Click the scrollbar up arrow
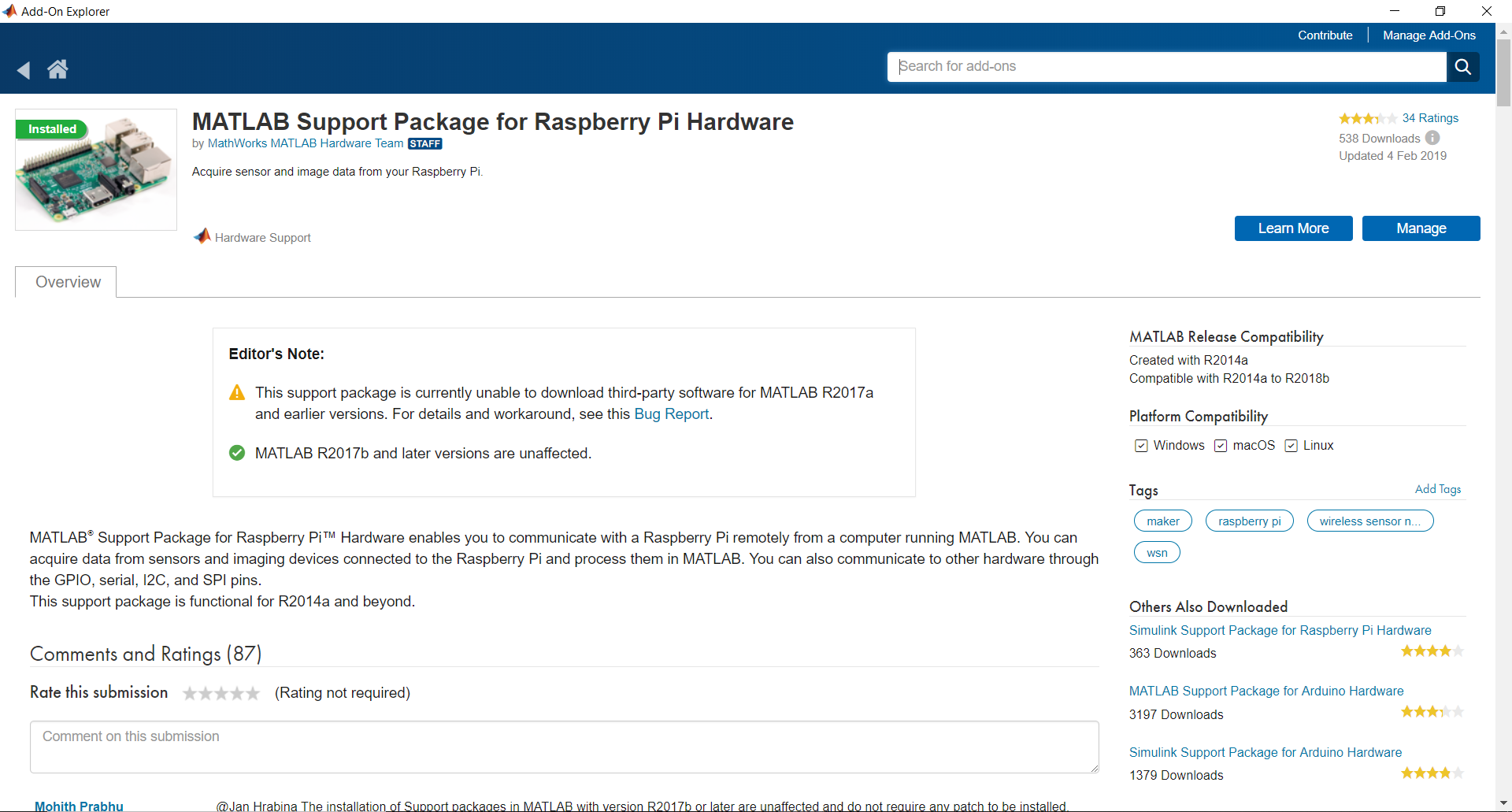The height and width of the screenshot is (812, 1512). tap(1503, 32)
